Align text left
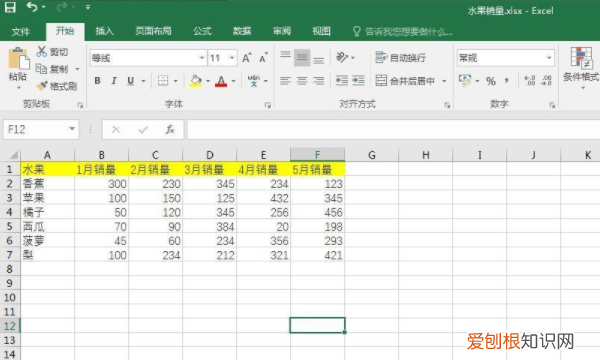 pos(285,81)
